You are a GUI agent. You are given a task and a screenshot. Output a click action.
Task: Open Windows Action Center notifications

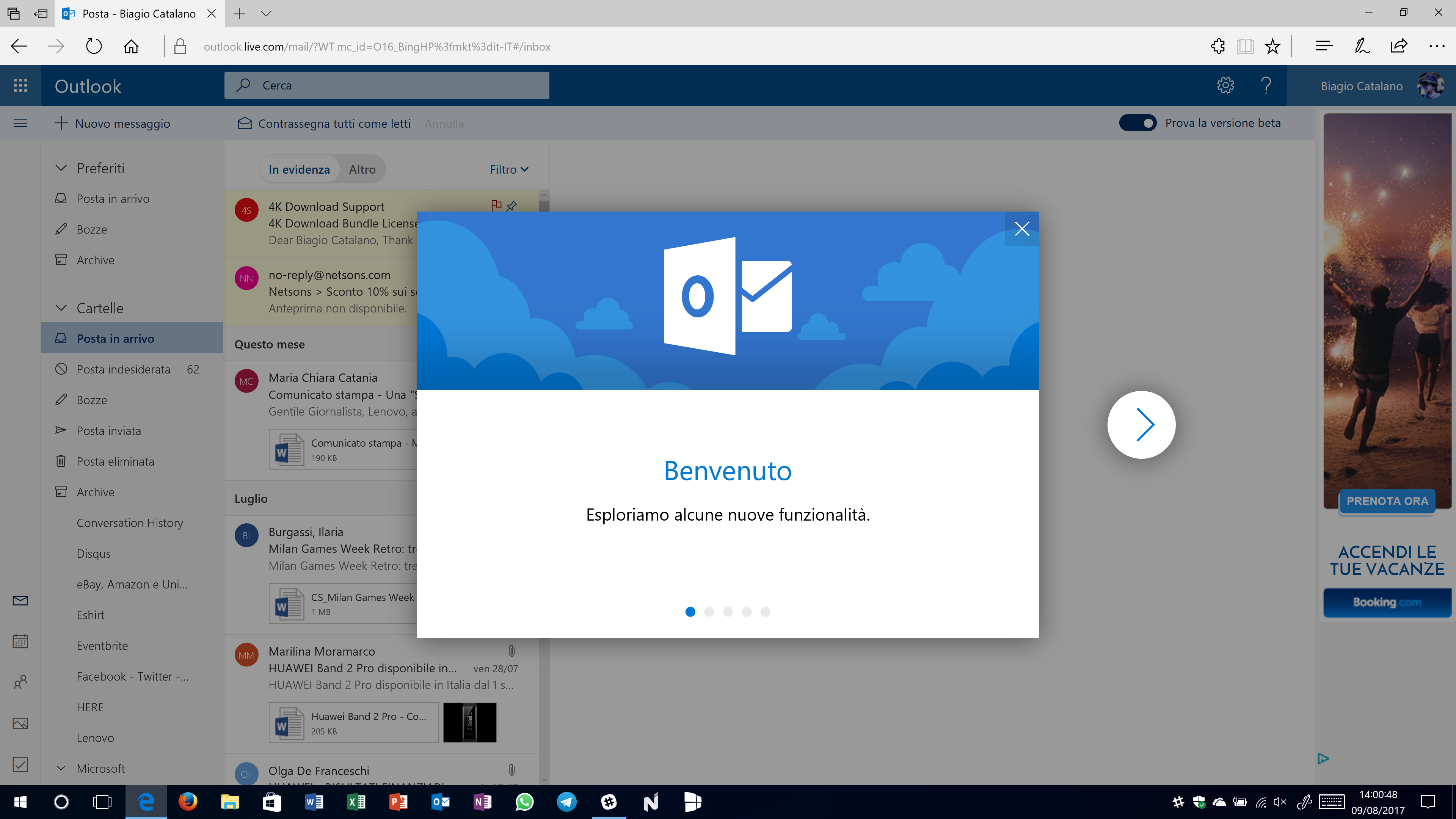[1428, 802]
